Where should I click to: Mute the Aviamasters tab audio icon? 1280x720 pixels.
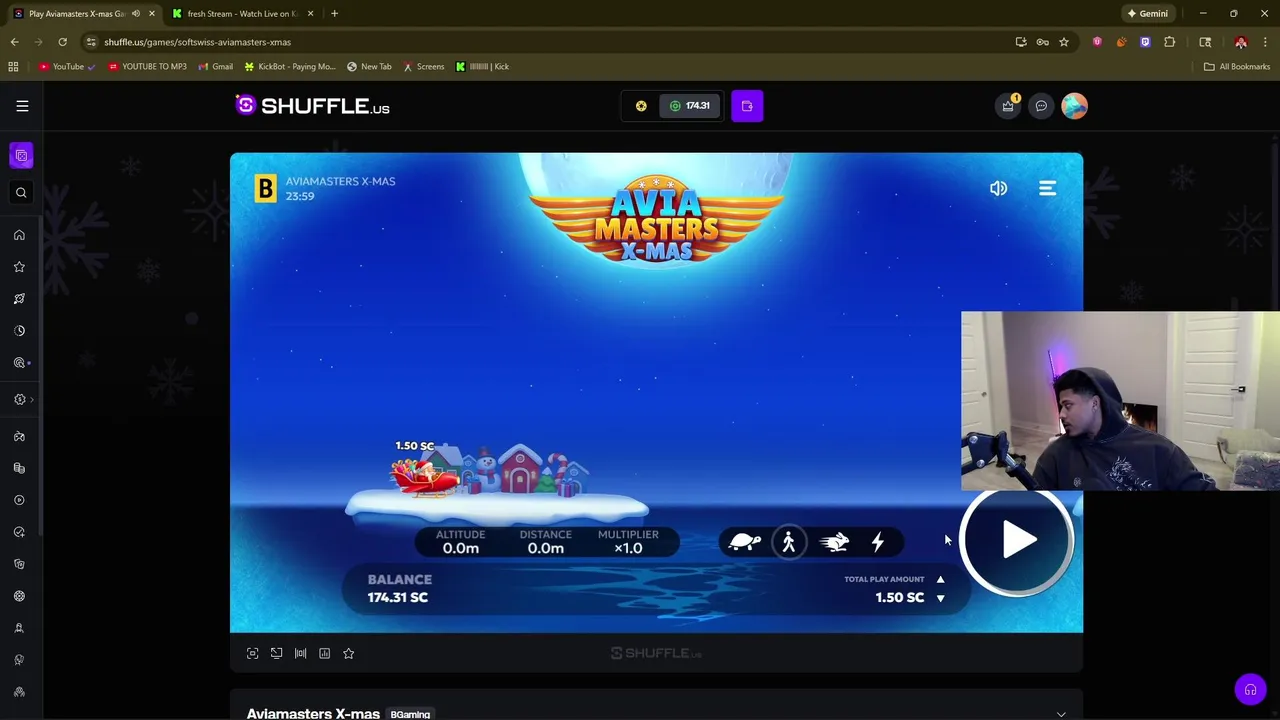click(x=136, y=14)
